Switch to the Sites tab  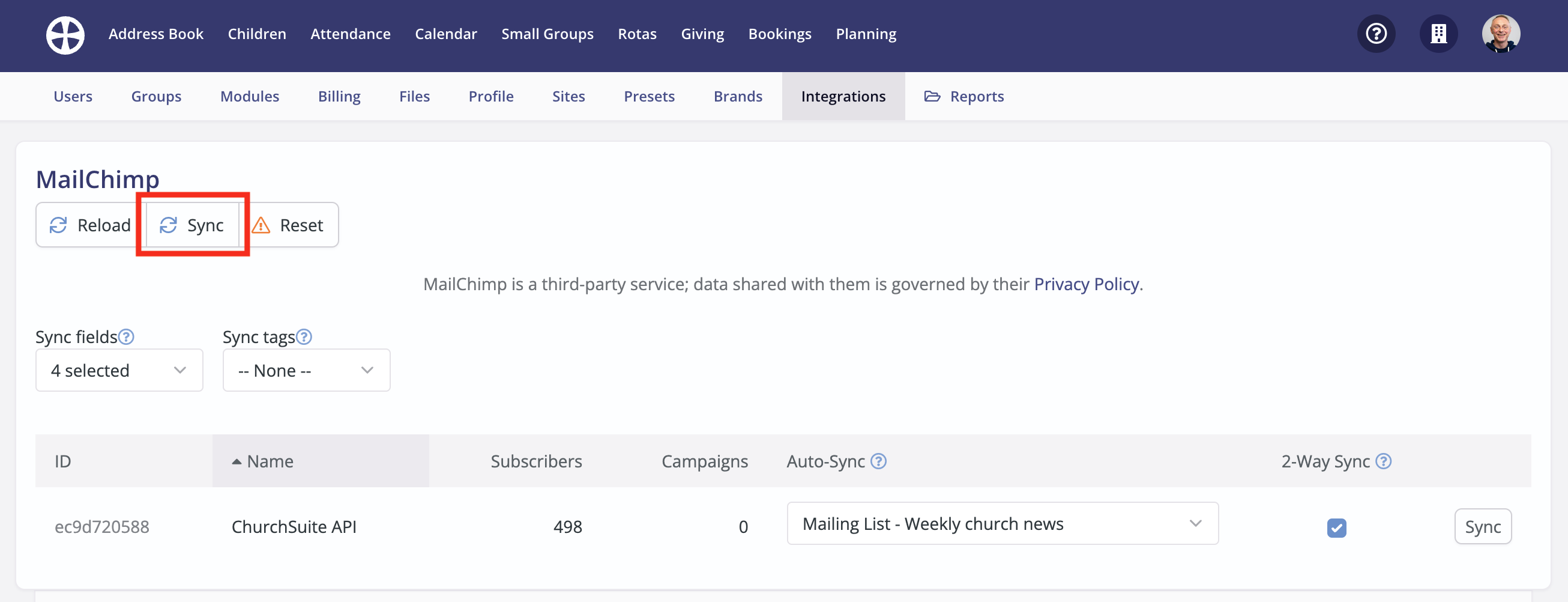point(568,96)
